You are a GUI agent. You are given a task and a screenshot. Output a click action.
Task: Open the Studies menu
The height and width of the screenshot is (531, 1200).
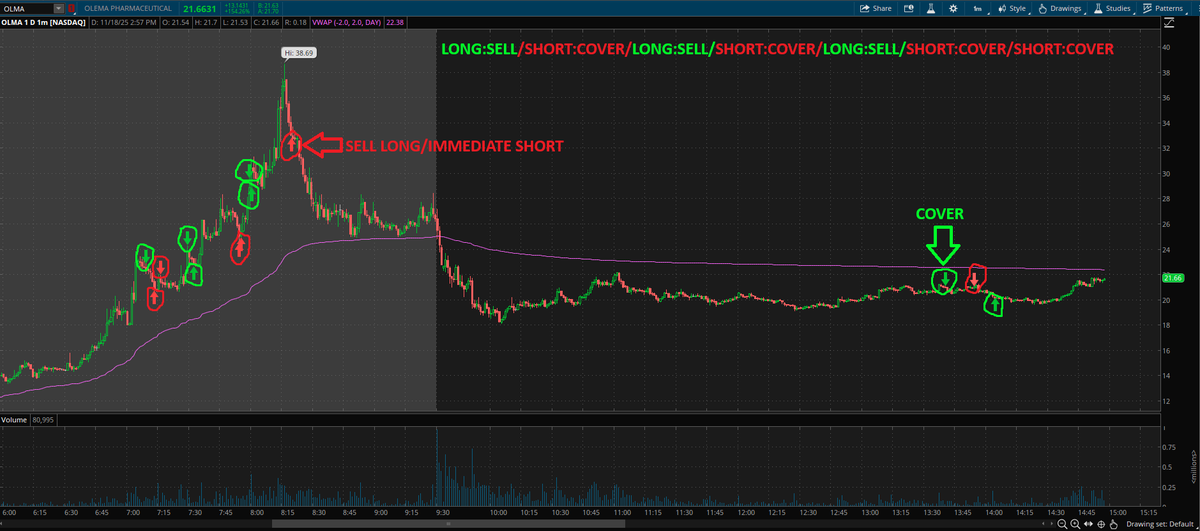1112,8
